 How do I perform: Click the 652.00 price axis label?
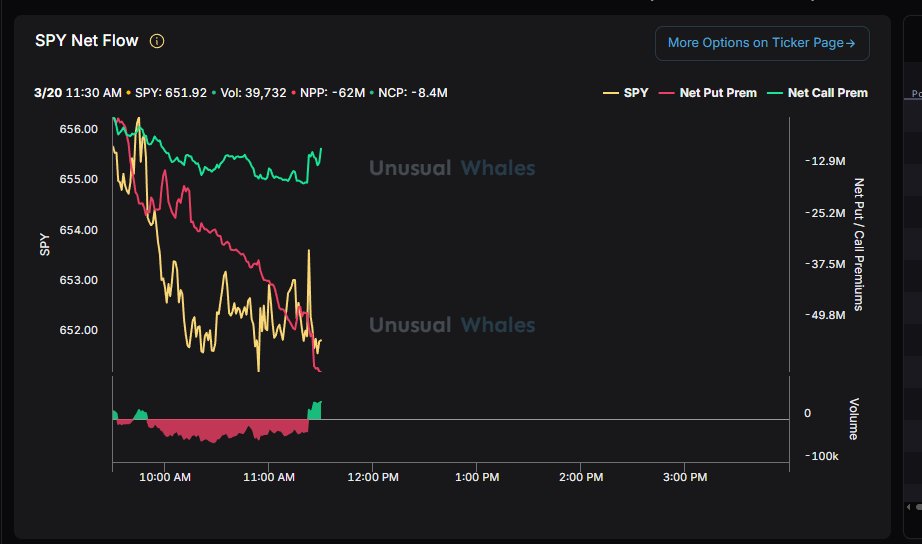79,330
